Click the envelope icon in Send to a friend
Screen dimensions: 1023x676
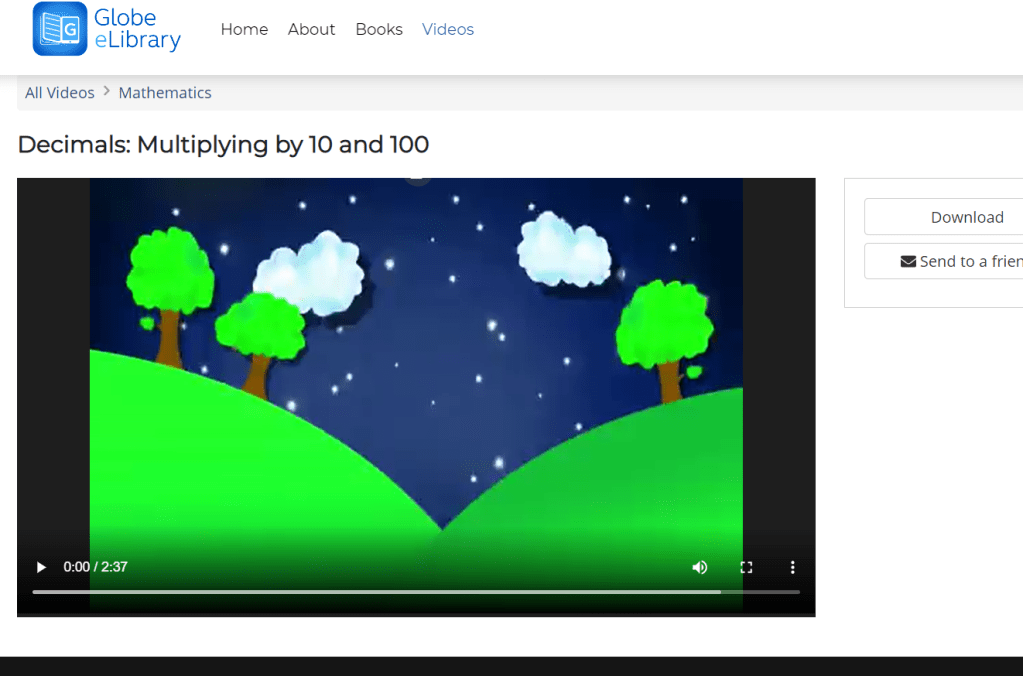tap(908, 261)
